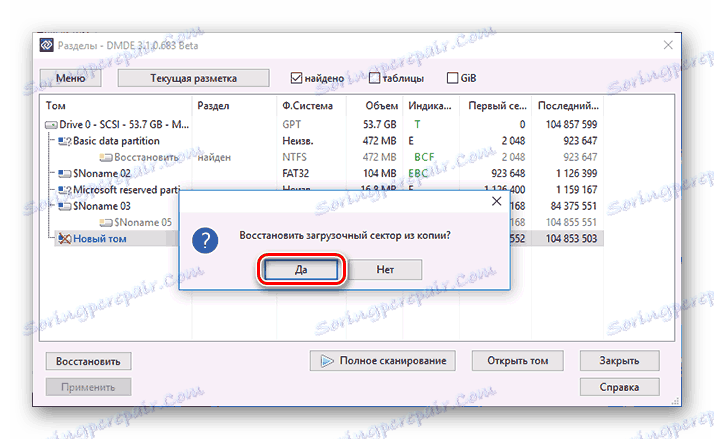The width and height of the screenshot is (714, 439).
Task: Click the DMDE application logo icon
Action: [46, 46]
